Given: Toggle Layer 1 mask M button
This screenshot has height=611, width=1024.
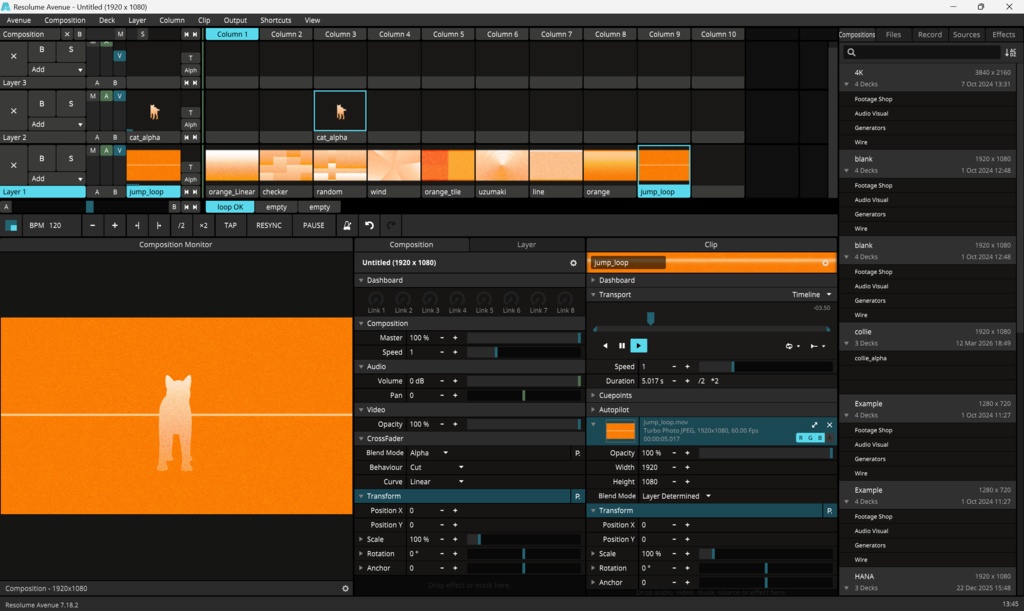Looking at the screenshot, I should click(93, 151).
